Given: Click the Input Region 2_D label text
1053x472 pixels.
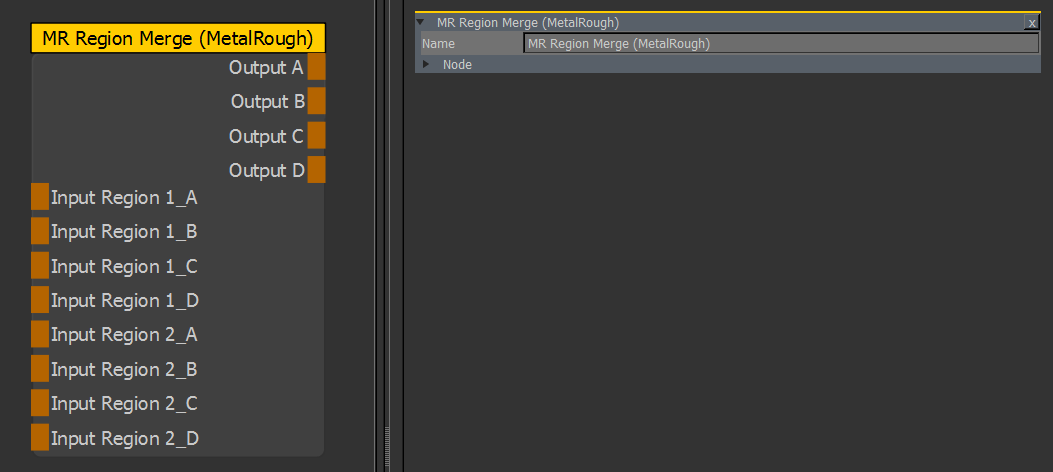Looking at the screenshot, I should (125, 439).
